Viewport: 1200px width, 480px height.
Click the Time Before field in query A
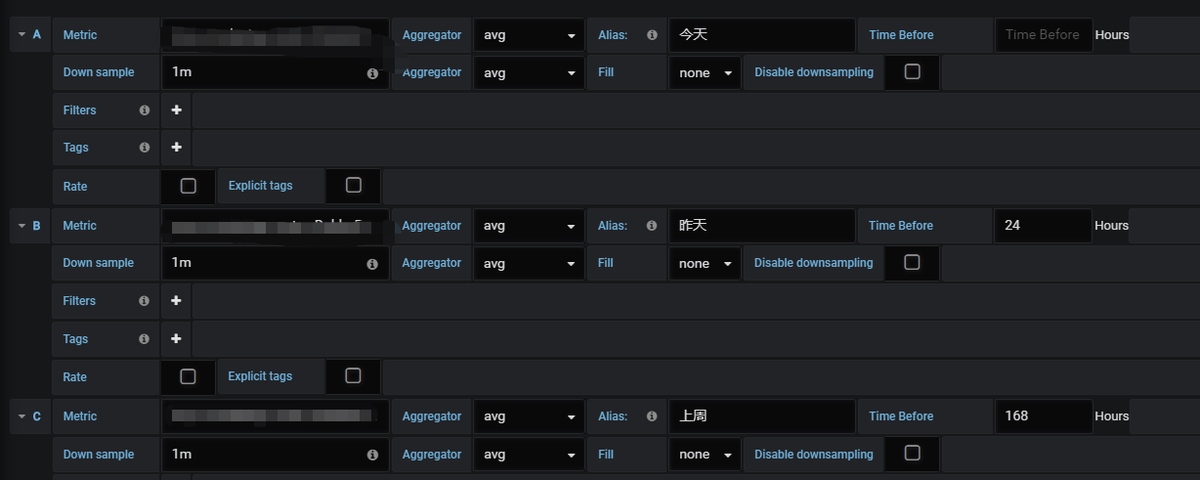pos(1043,35)
